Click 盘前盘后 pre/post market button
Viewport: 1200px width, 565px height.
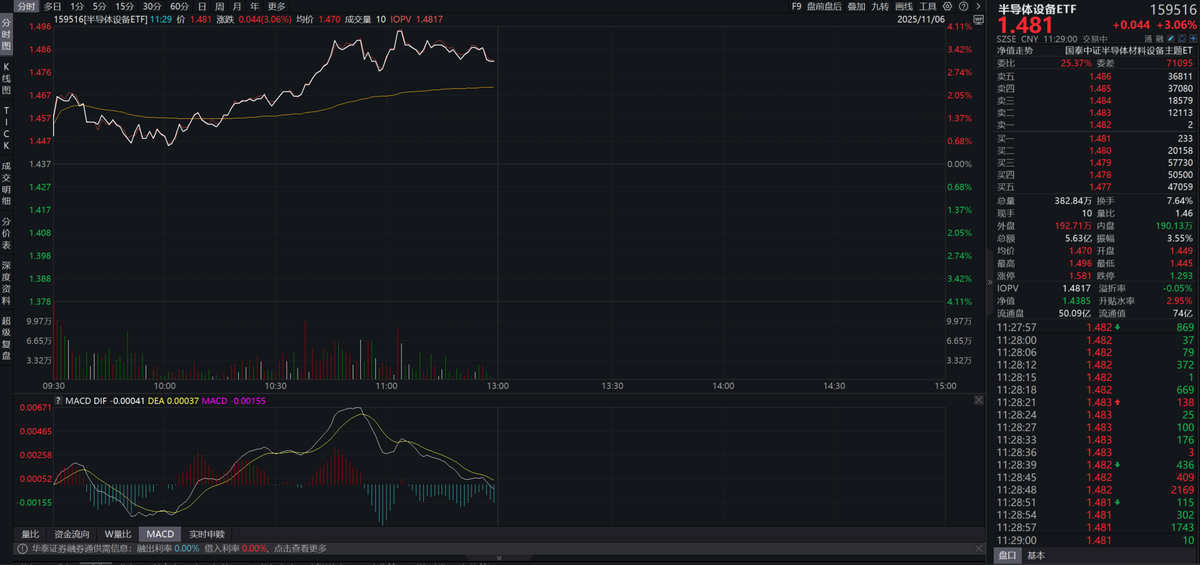(x=824, y=6)
